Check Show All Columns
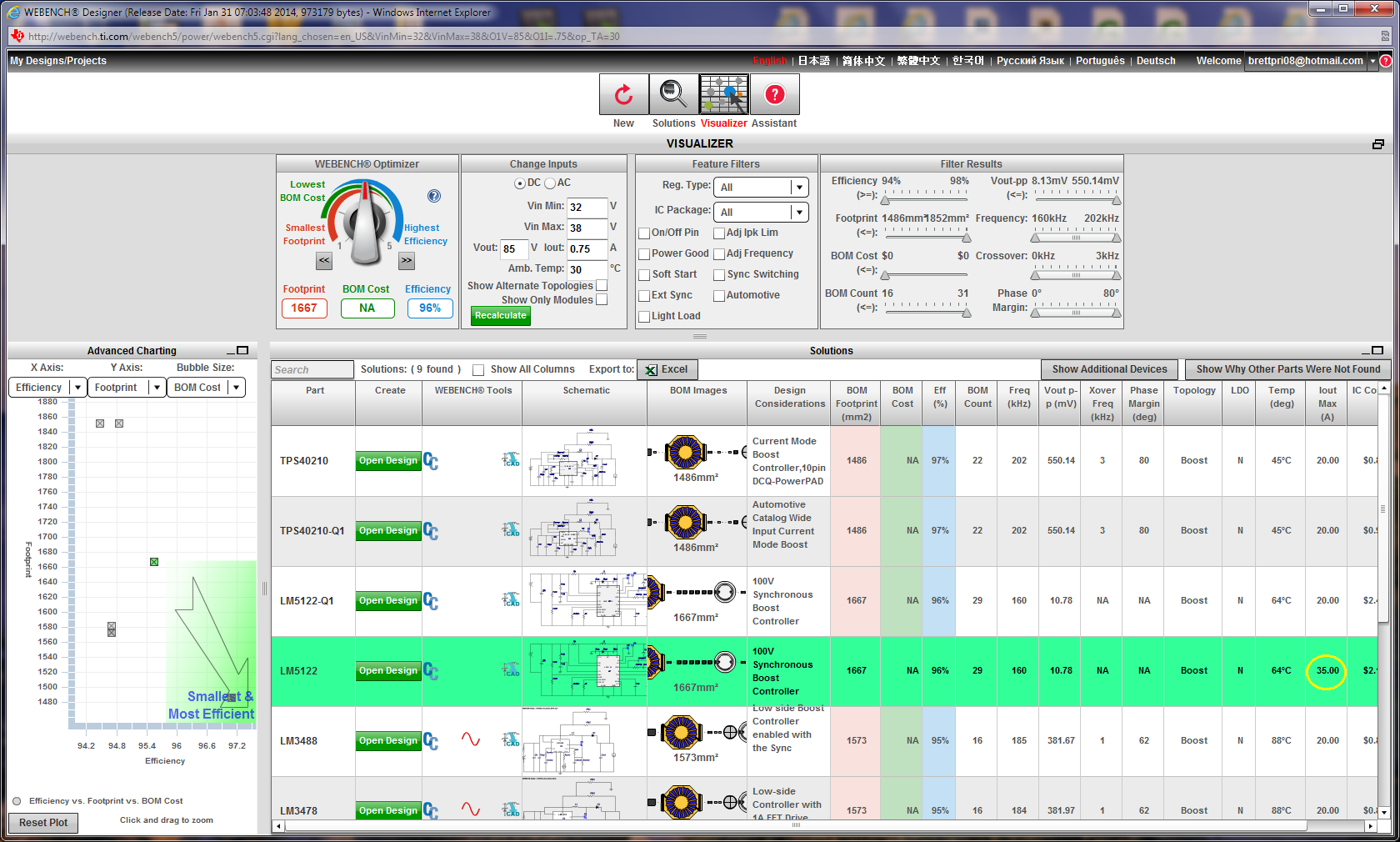 478,369
